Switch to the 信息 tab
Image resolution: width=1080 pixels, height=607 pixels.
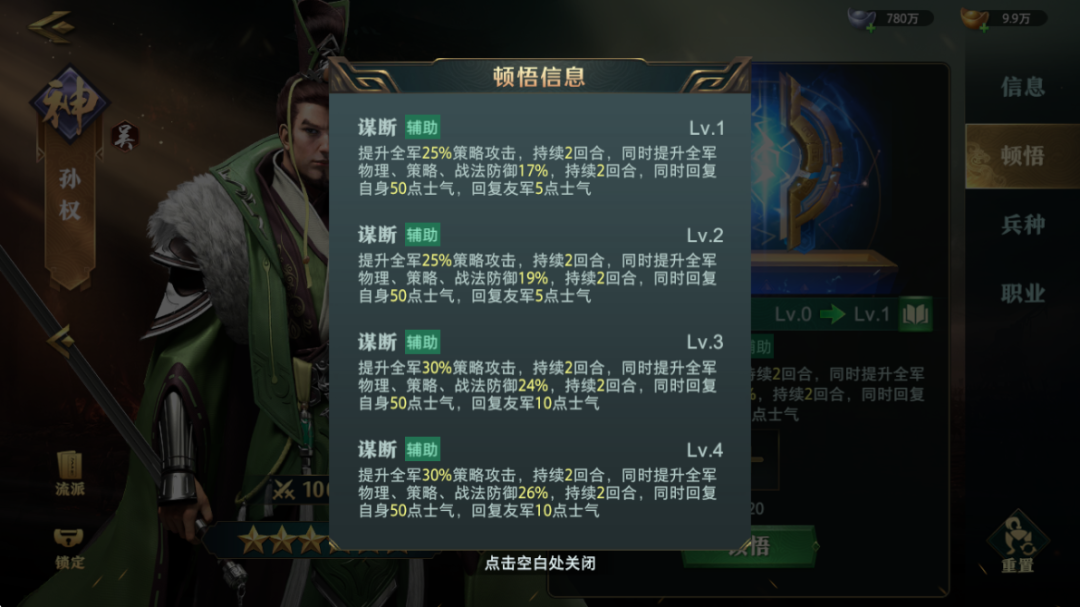coord(1022,87)
